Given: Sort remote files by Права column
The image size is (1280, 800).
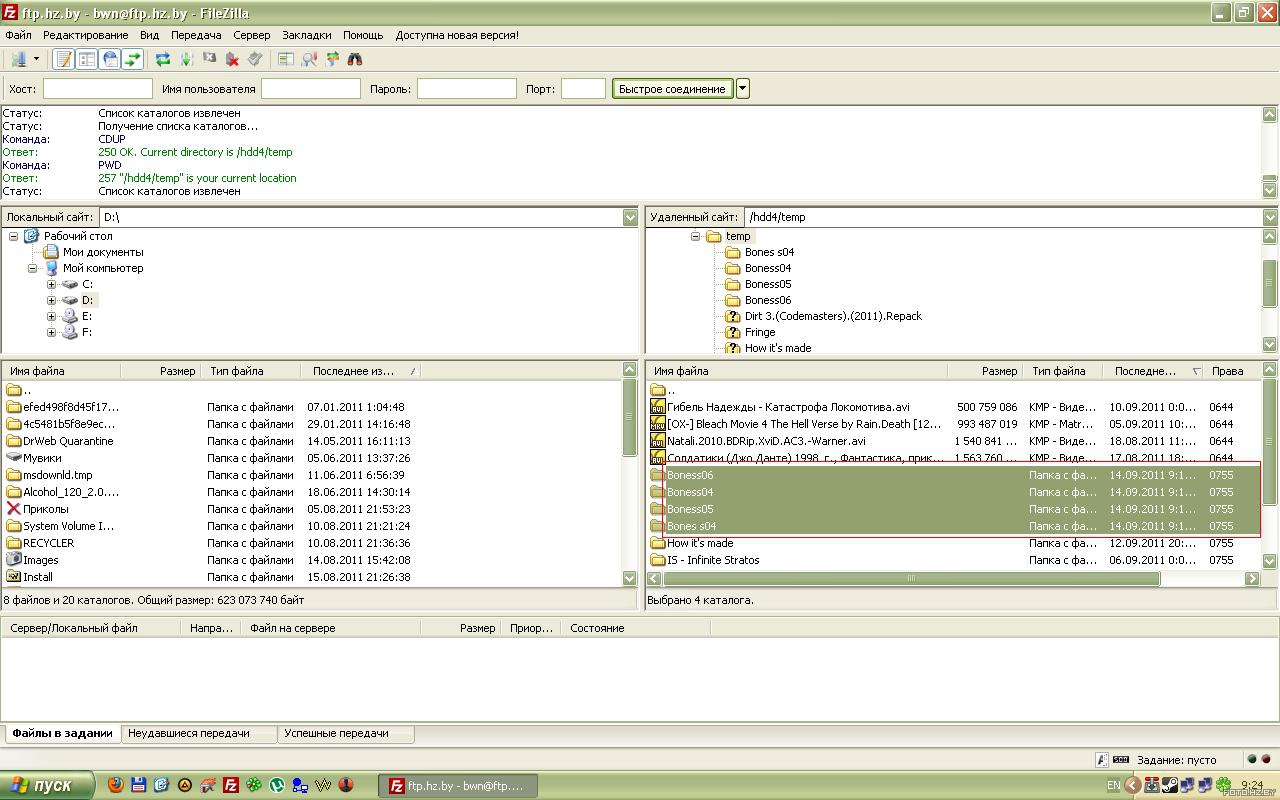Looking at the screenshot, I should [x=1233, y=371].
